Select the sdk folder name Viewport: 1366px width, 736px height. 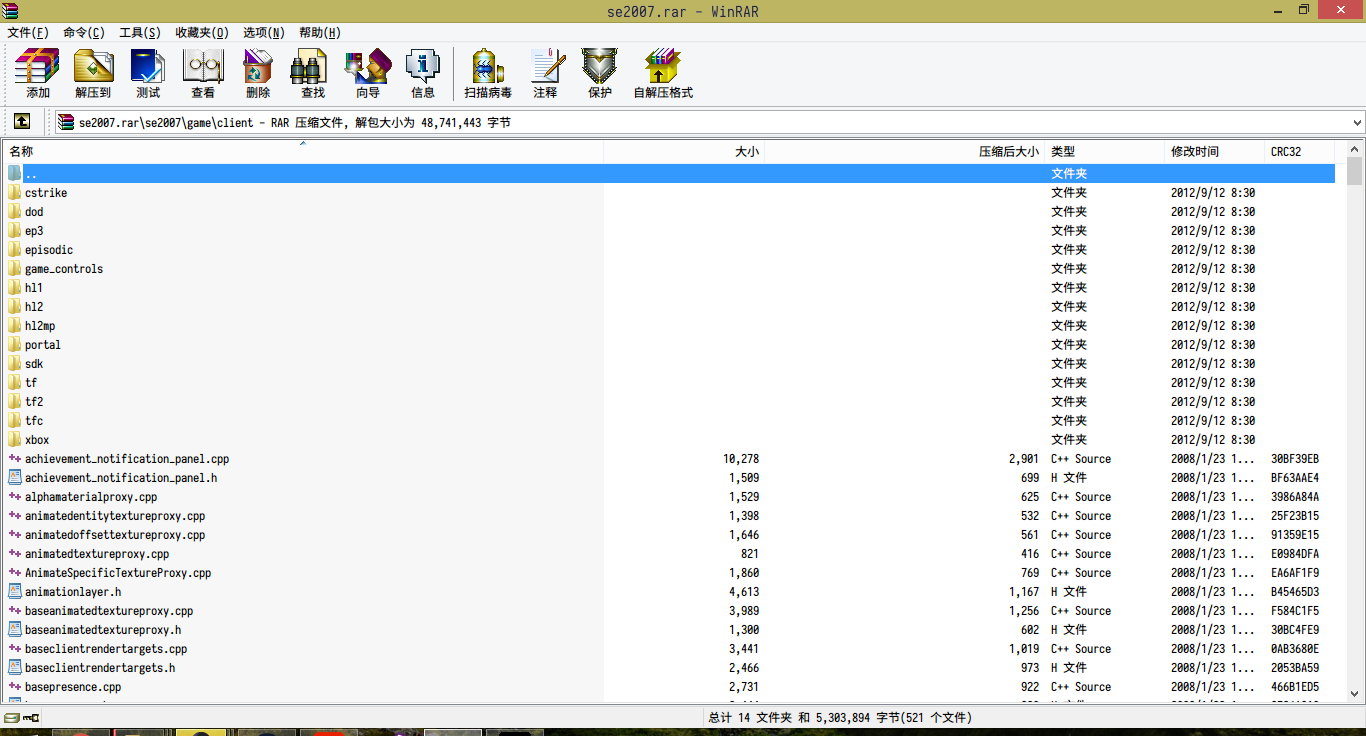click(x=34, y=364)
